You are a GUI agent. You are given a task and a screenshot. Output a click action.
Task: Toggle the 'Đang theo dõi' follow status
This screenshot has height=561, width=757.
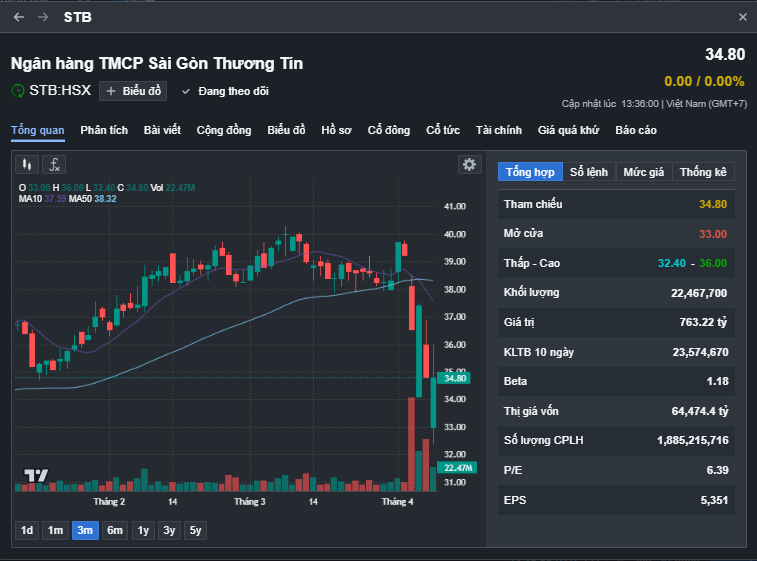click(x=225, y=91)
